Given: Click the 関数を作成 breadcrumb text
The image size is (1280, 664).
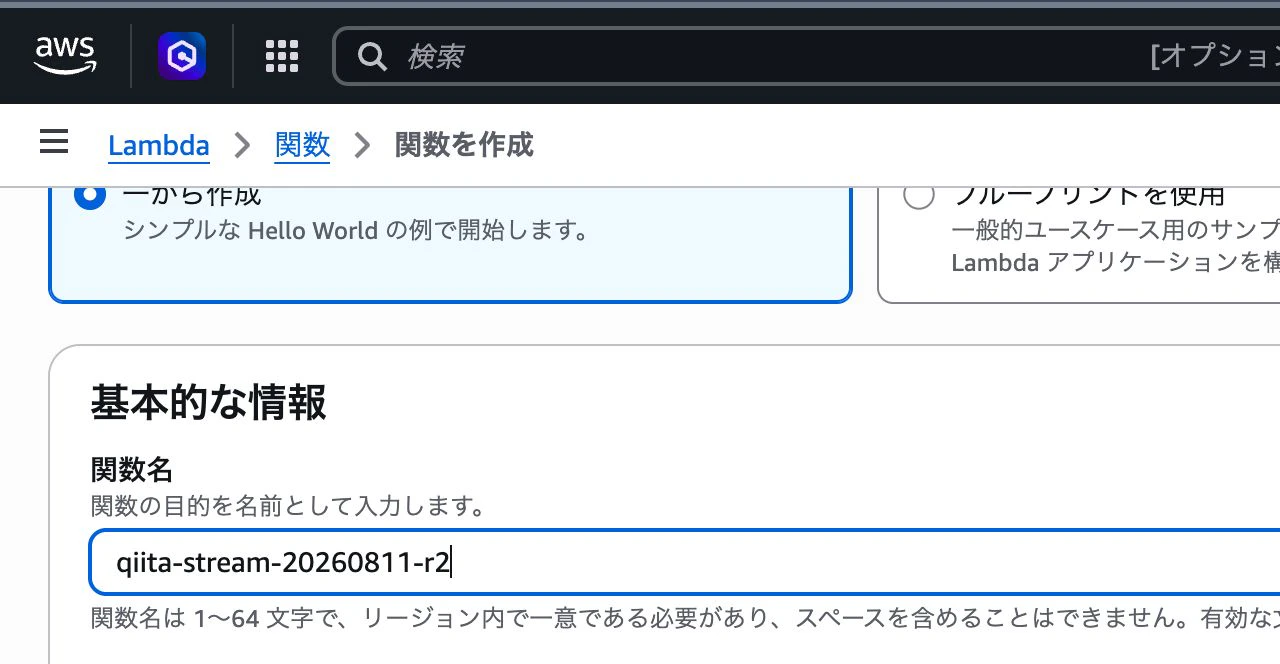Looking at the screenshot, I should tap(464, 145).
